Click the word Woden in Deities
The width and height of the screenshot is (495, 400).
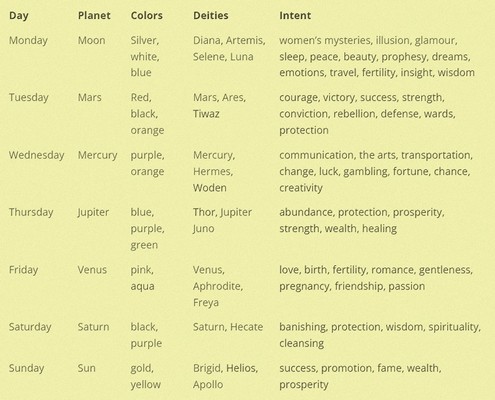coord(210,188)
